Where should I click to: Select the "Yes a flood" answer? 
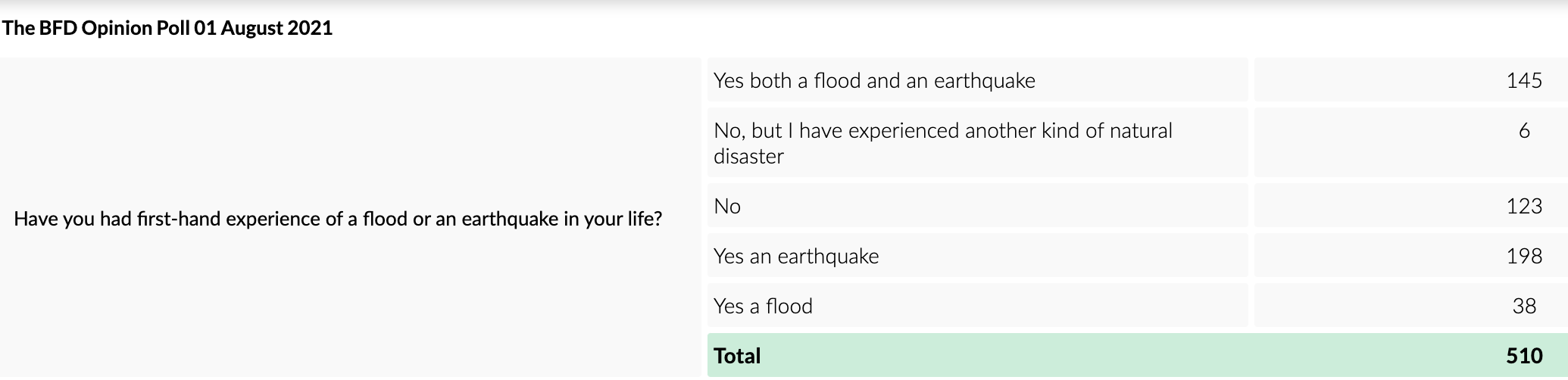point(763,307)
